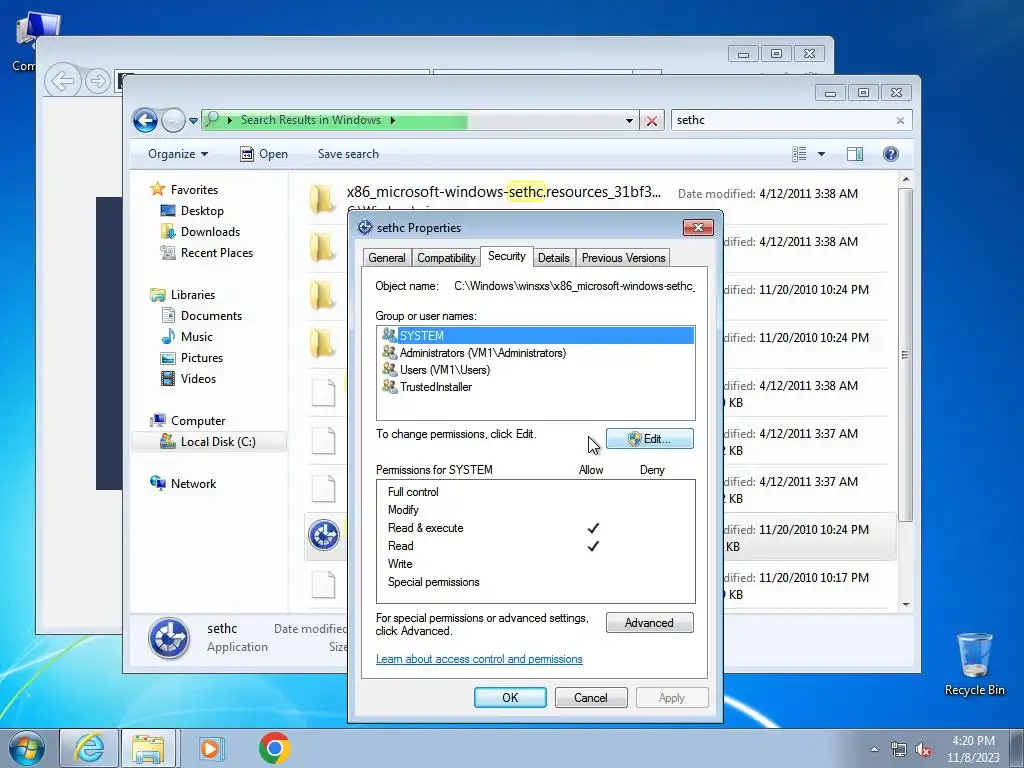
Task: Switch to the Compatibility tab
Action: [446, 258]
